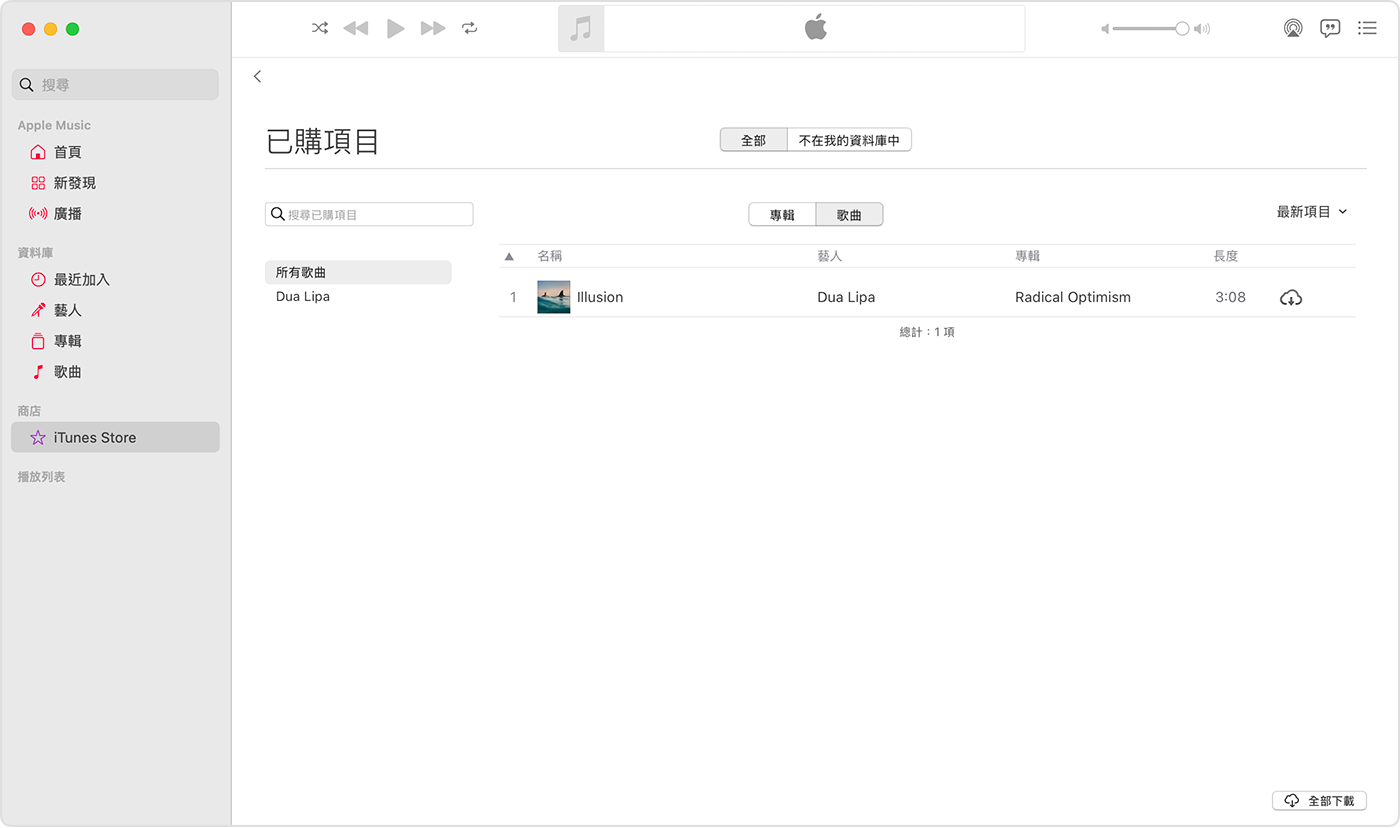Screen dimensions: 1400x828
Task: Switch to the 歌曲 segment tab
Action: (x=849, y=214)
